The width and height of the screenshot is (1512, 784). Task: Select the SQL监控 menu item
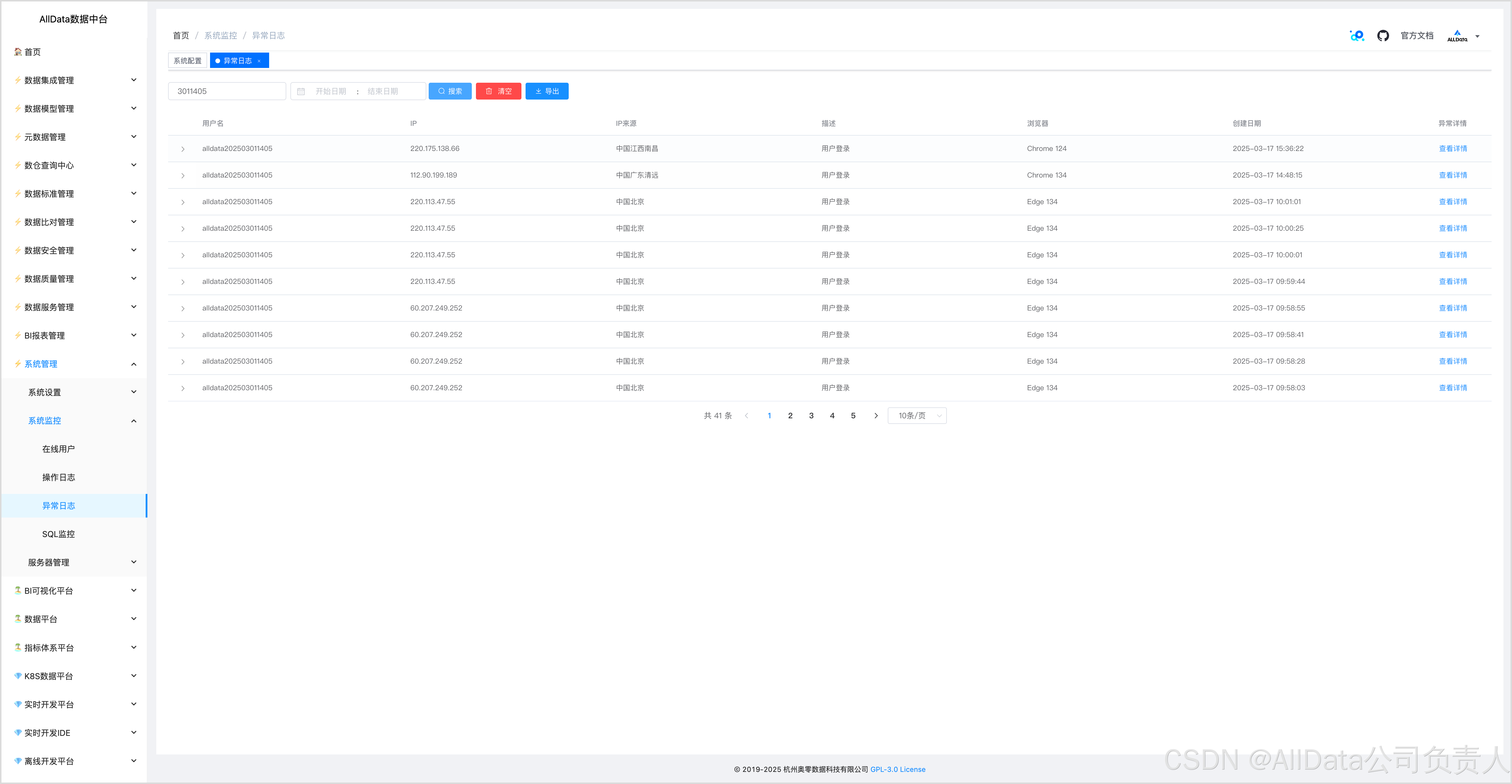(x=58, y=534)
